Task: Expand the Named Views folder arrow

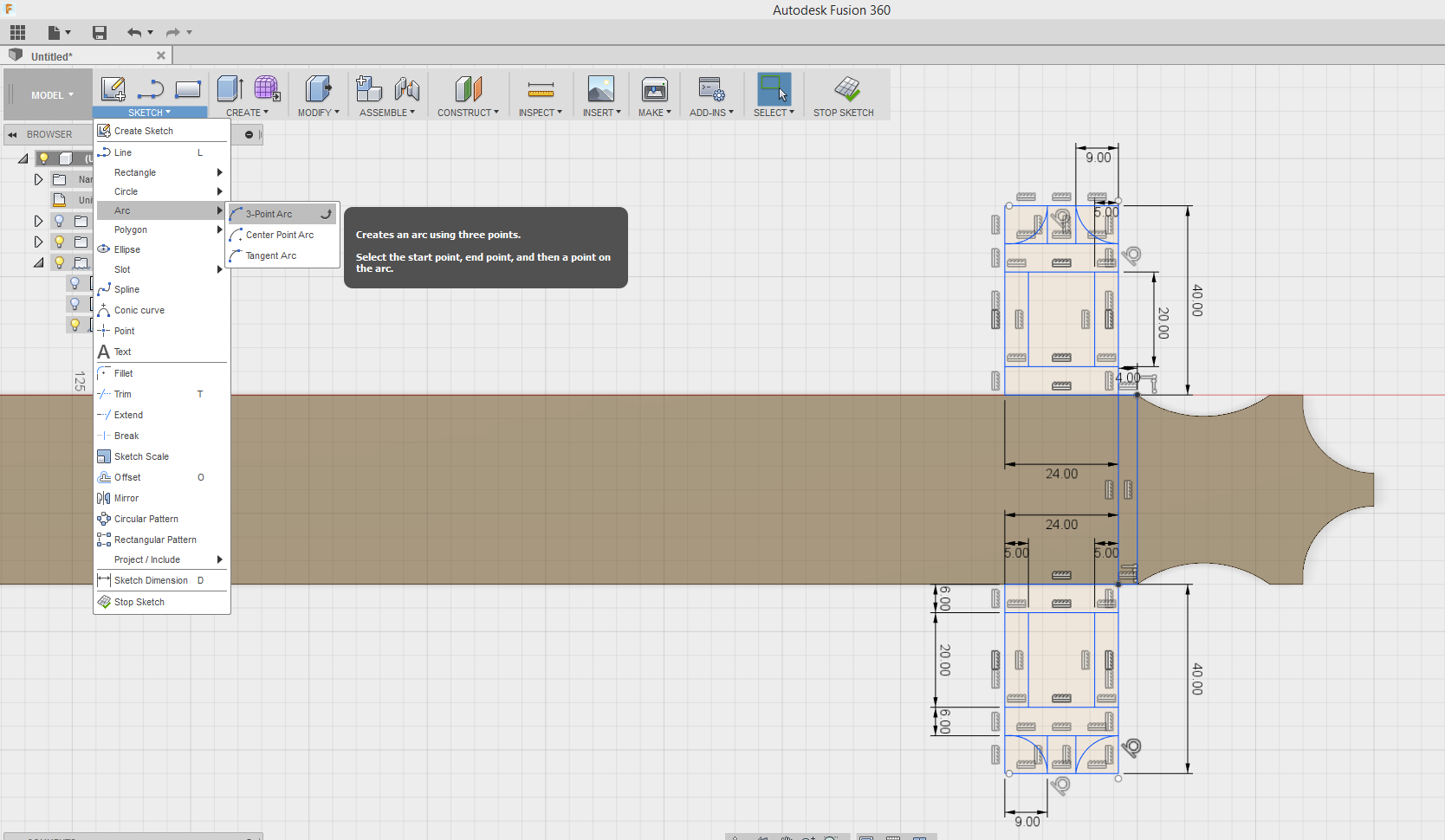Action: pyautogui.click(x=38, y=179)
